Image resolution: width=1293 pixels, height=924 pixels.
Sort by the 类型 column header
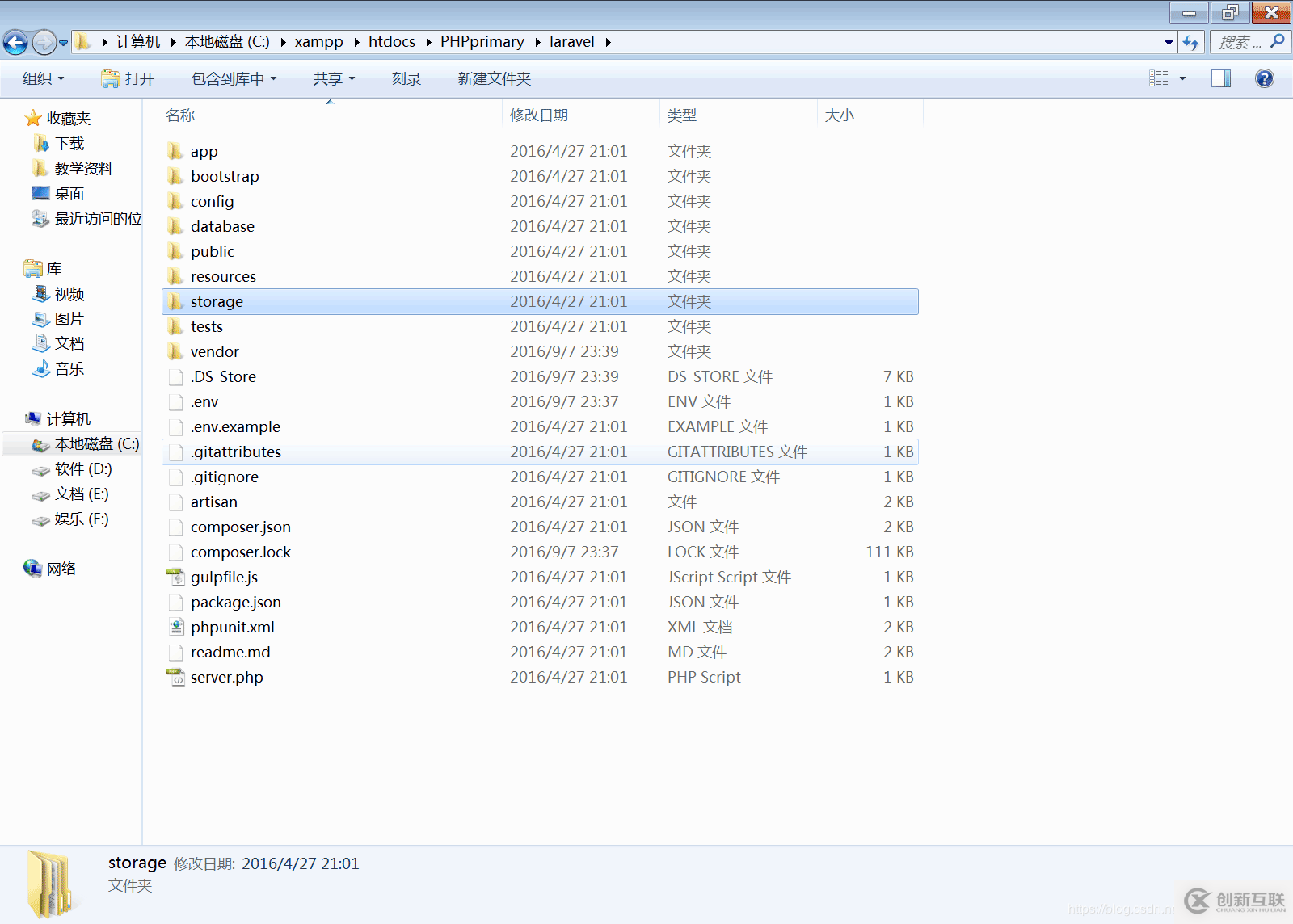682,115
